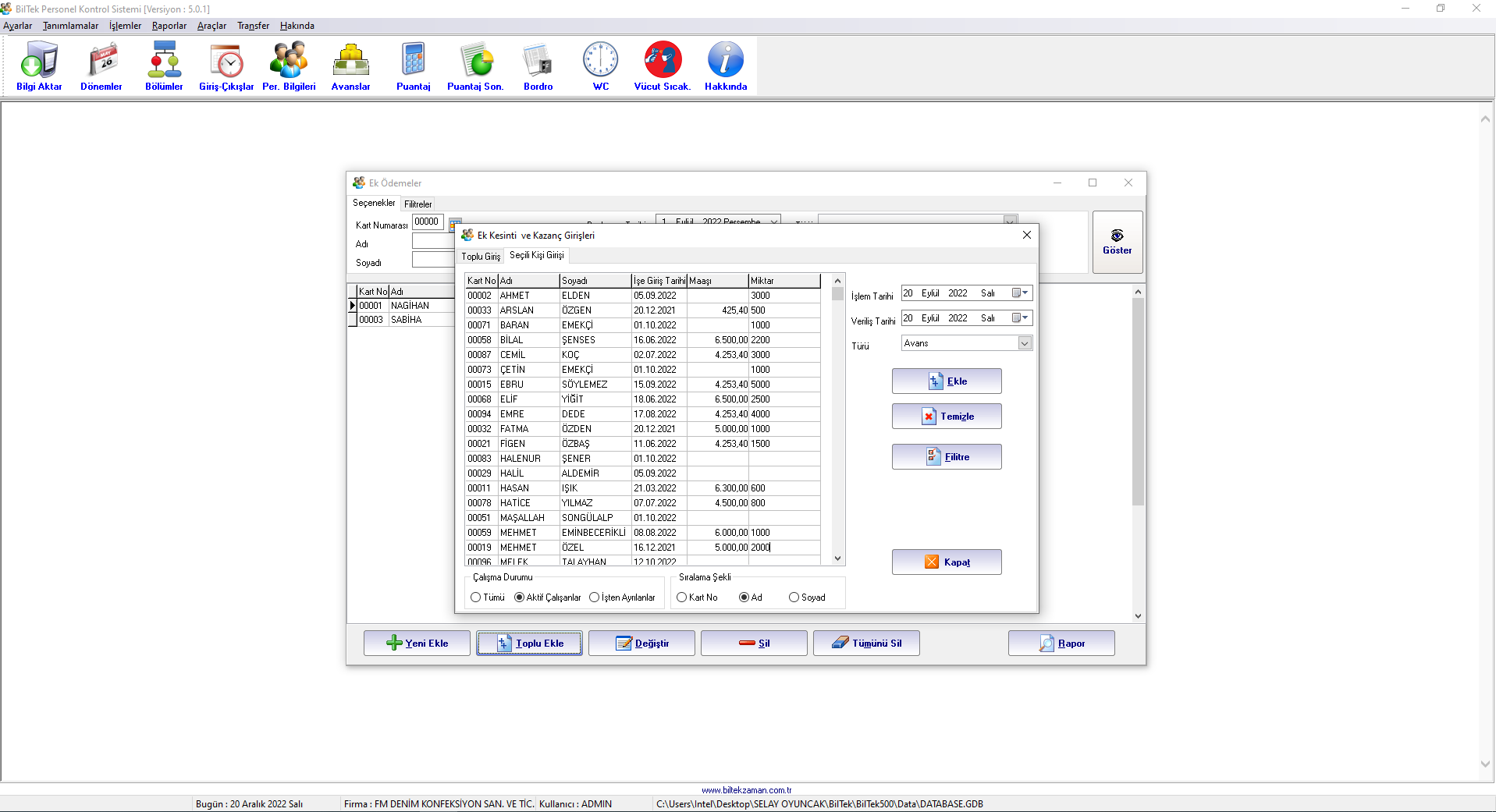Click the scroll-down arrow of employee grid
The image size is (1496, 812).
838,558
